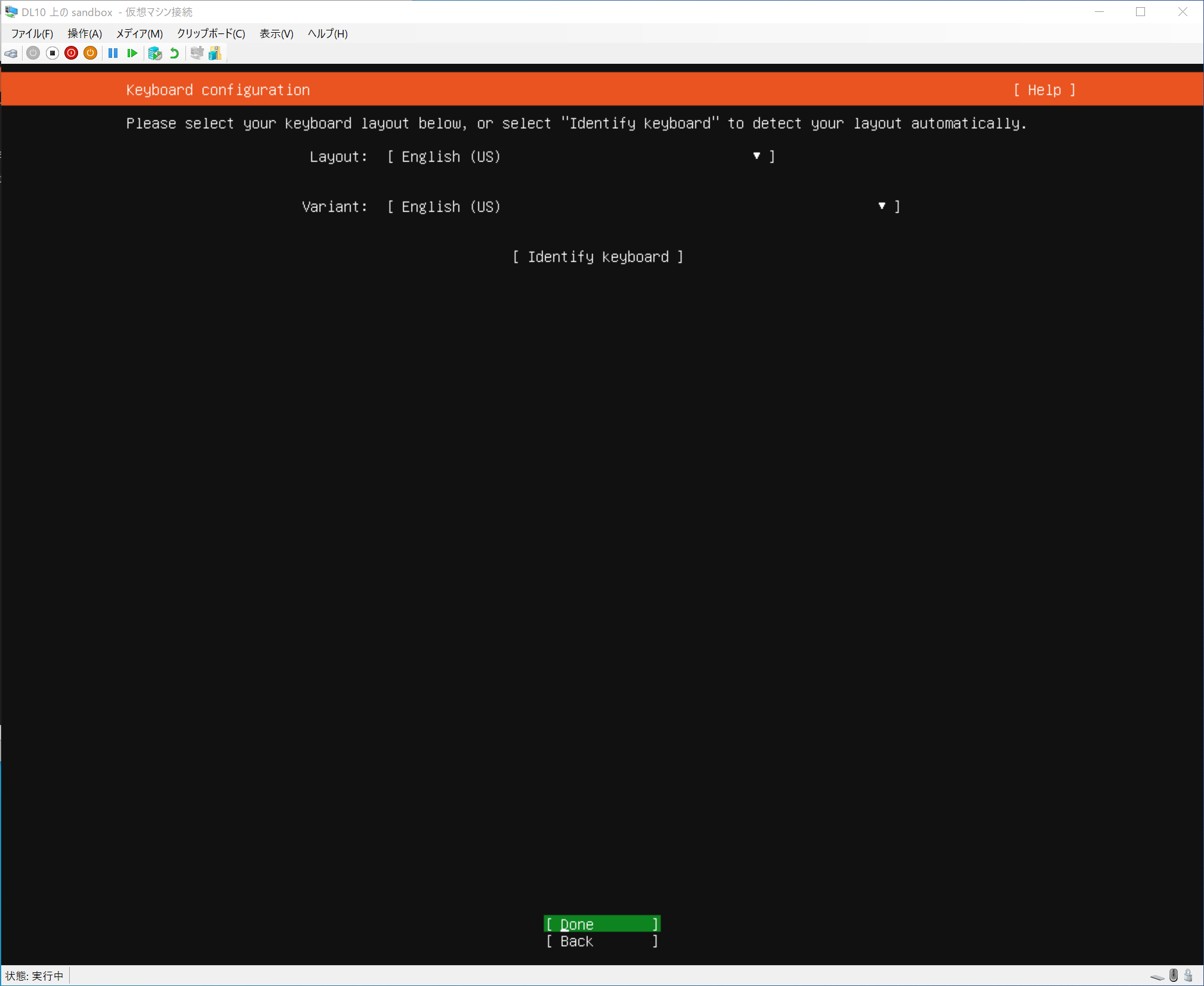Click the 'Please select your keyboard layout' instruction
Image resolution: width=1204 pixels, height=986 pixels.
click(x=576, y=123)
